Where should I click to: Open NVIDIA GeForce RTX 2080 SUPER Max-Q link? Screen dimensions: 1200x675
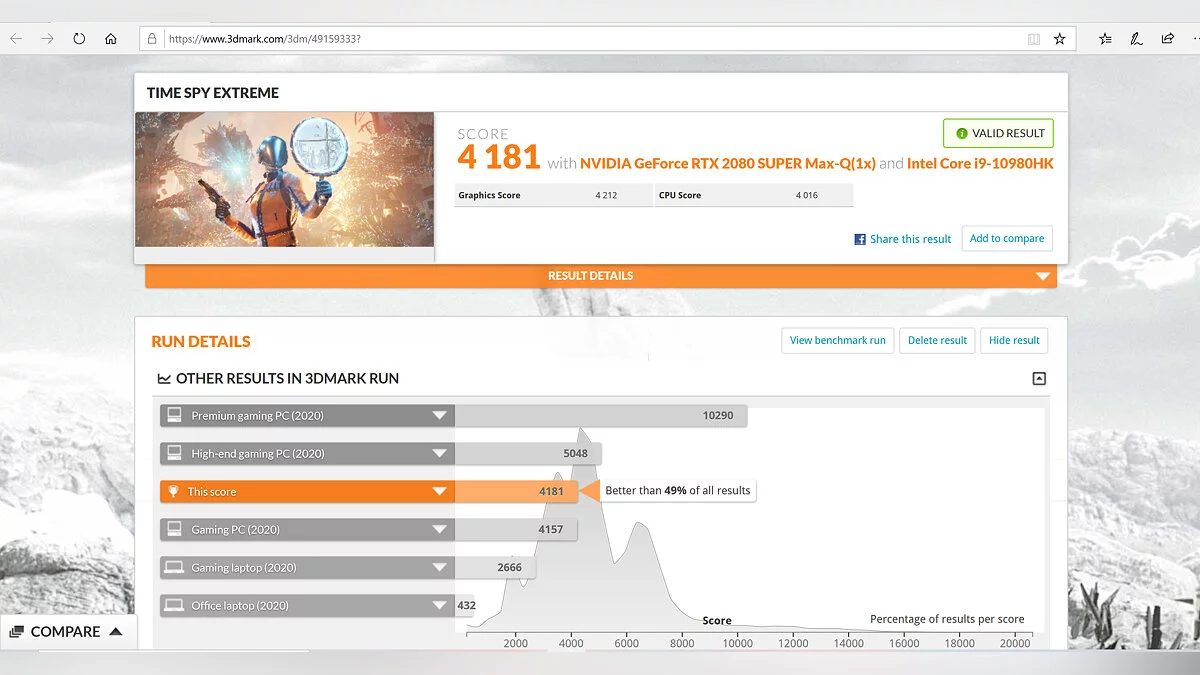pyautogui.click(x=728, y=163)
